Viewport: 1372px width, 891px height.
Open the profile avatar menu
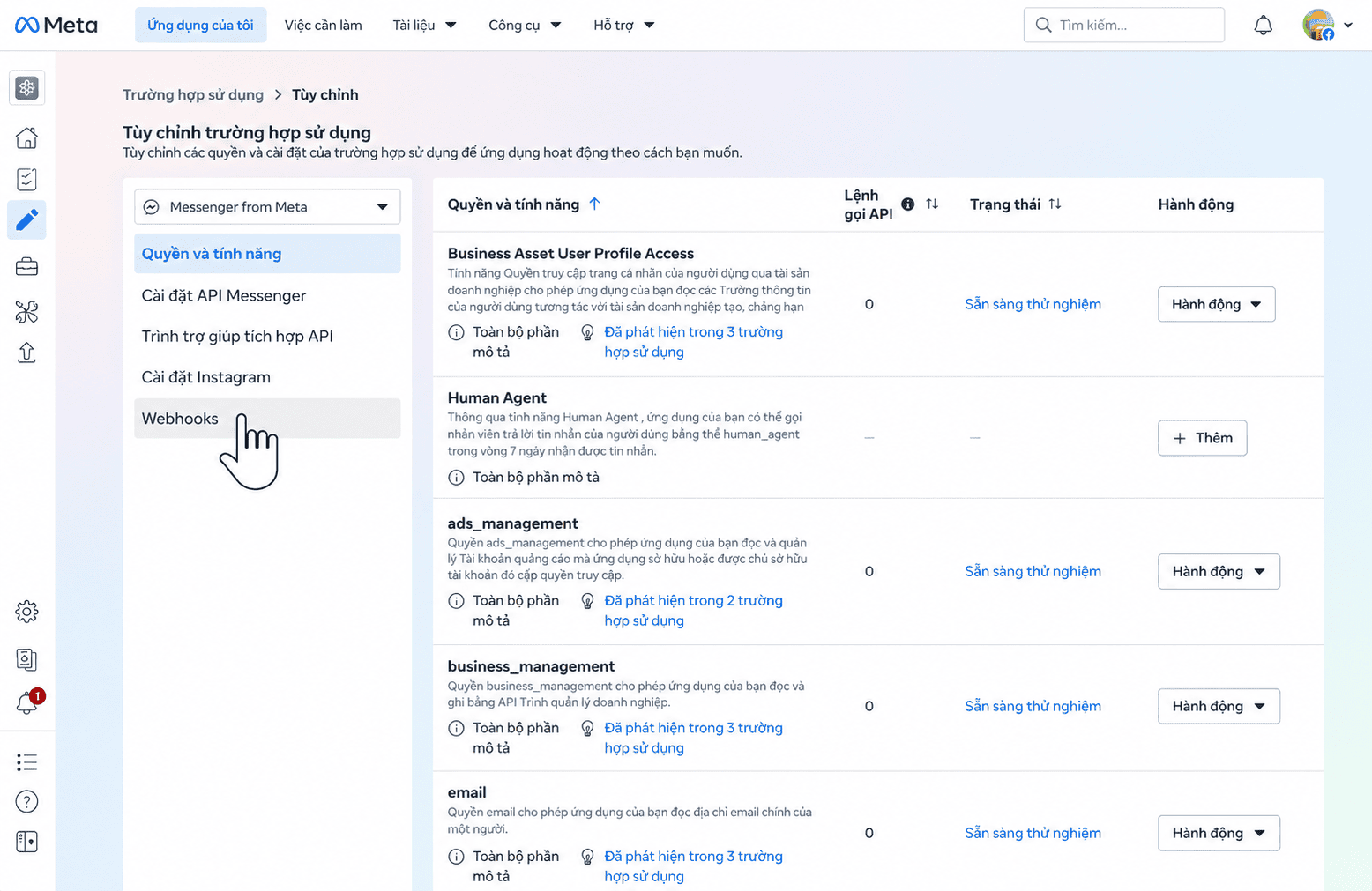(1326, 25)
